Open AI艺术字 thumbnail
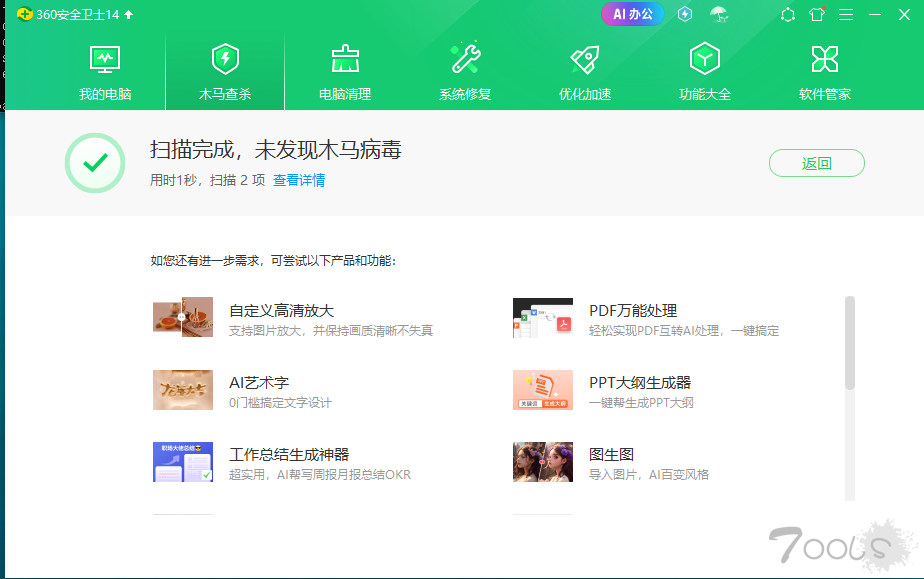 point(183,390)
